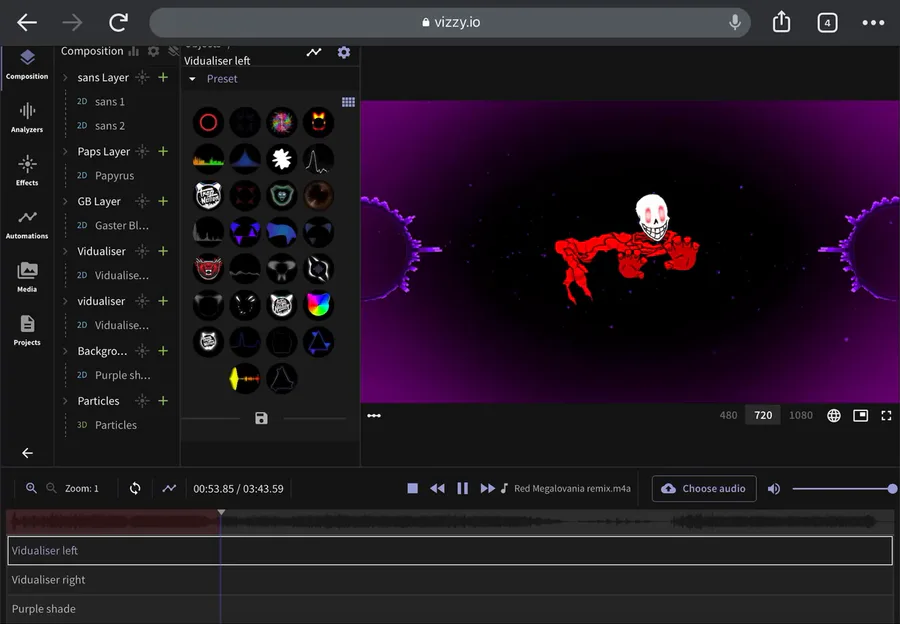
Task: Pick the green and orange spectrum bars preset
Action: coord(208,159)
